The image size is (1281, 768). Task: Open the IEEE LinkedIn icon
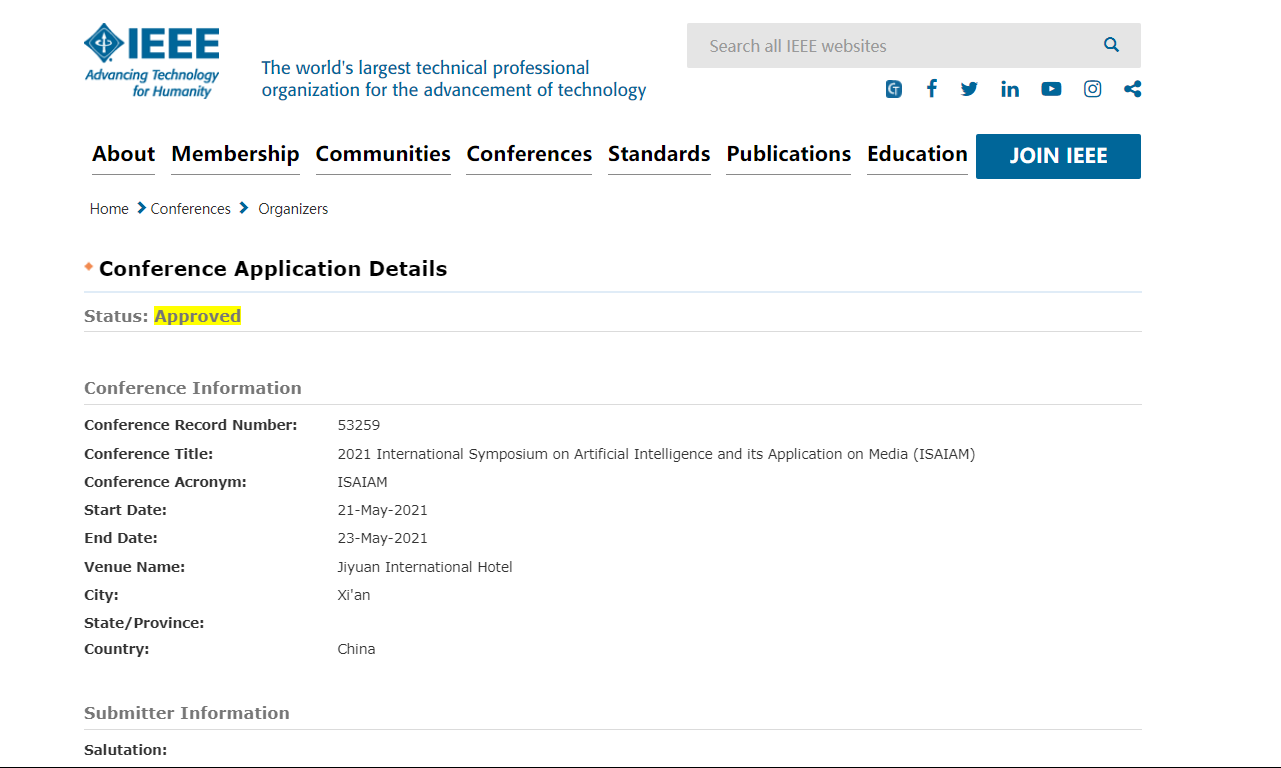pos(1010,89)
